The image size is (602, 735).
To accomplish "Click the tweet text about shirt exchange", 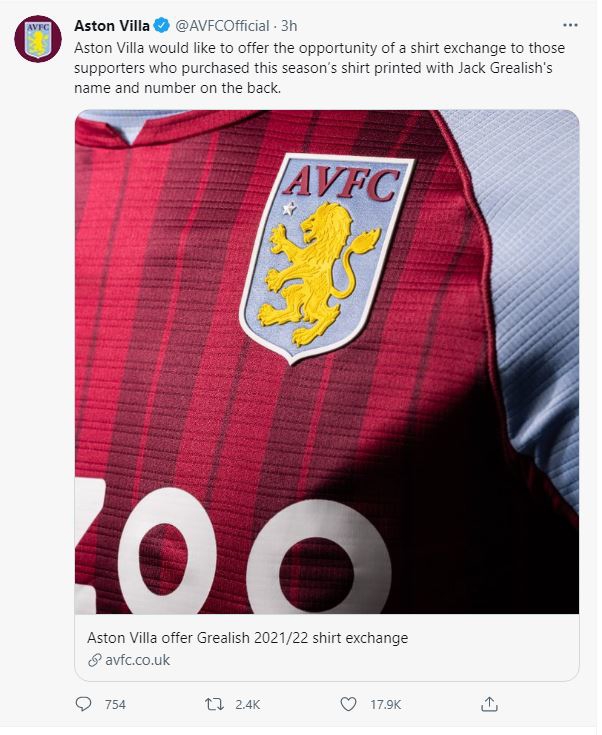I will 319,68.
